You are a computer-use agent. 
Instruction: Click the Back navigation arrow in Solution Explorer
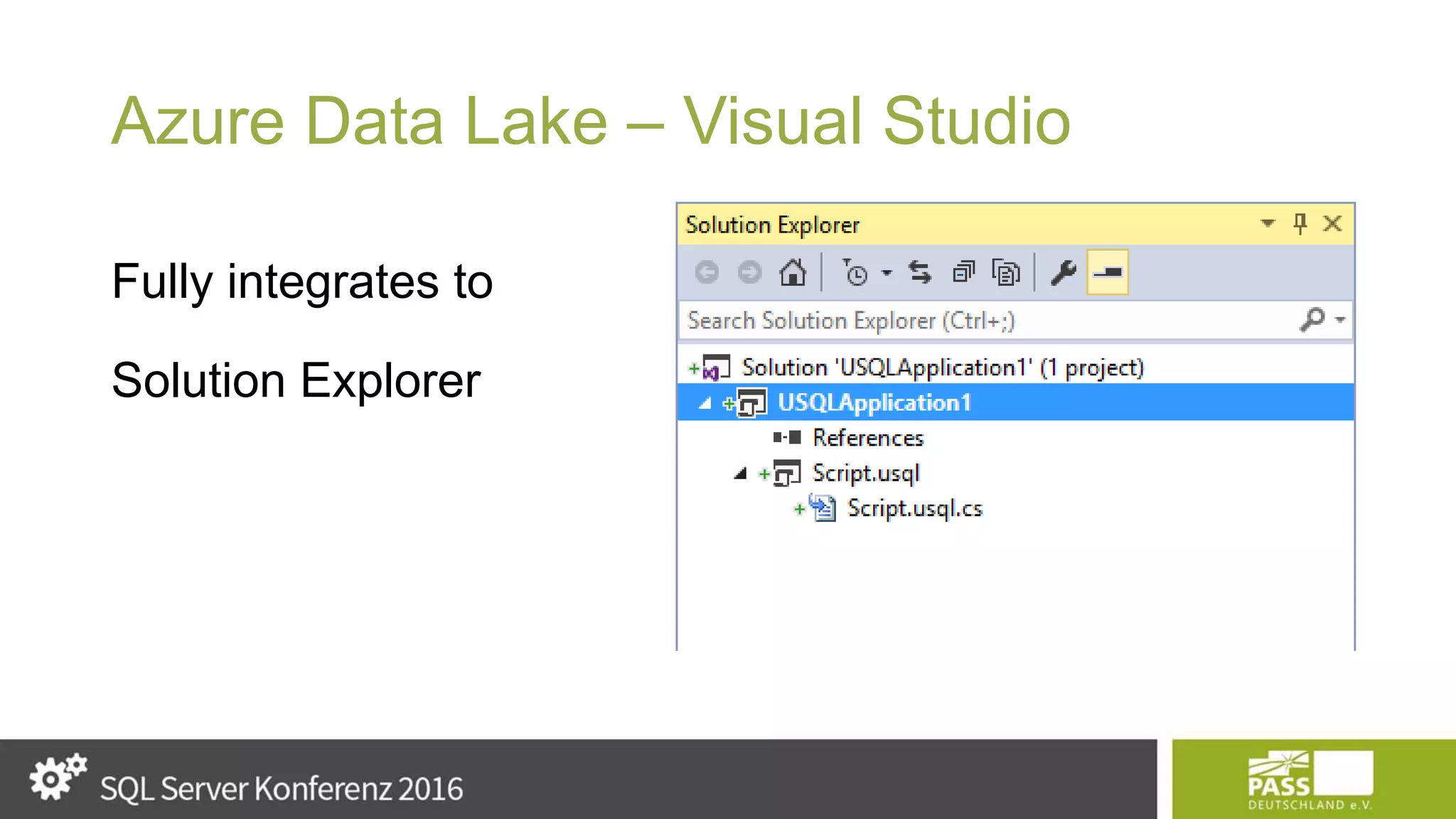click(707, 272)
